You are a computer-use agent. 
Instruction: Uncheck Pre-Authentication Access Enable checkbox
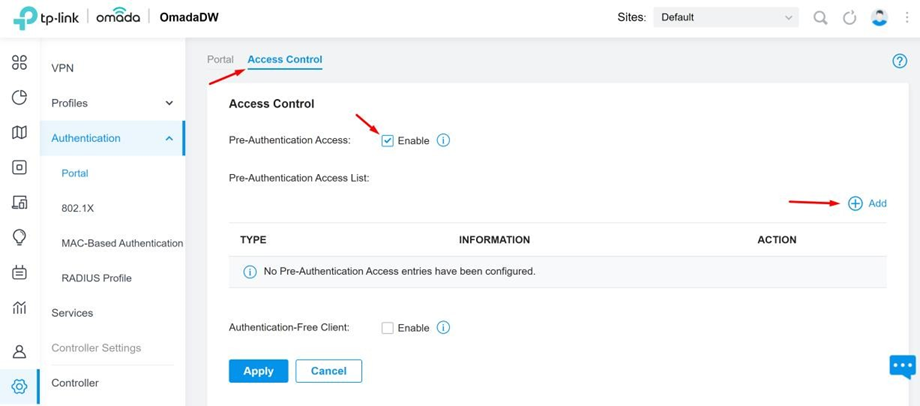387,141
